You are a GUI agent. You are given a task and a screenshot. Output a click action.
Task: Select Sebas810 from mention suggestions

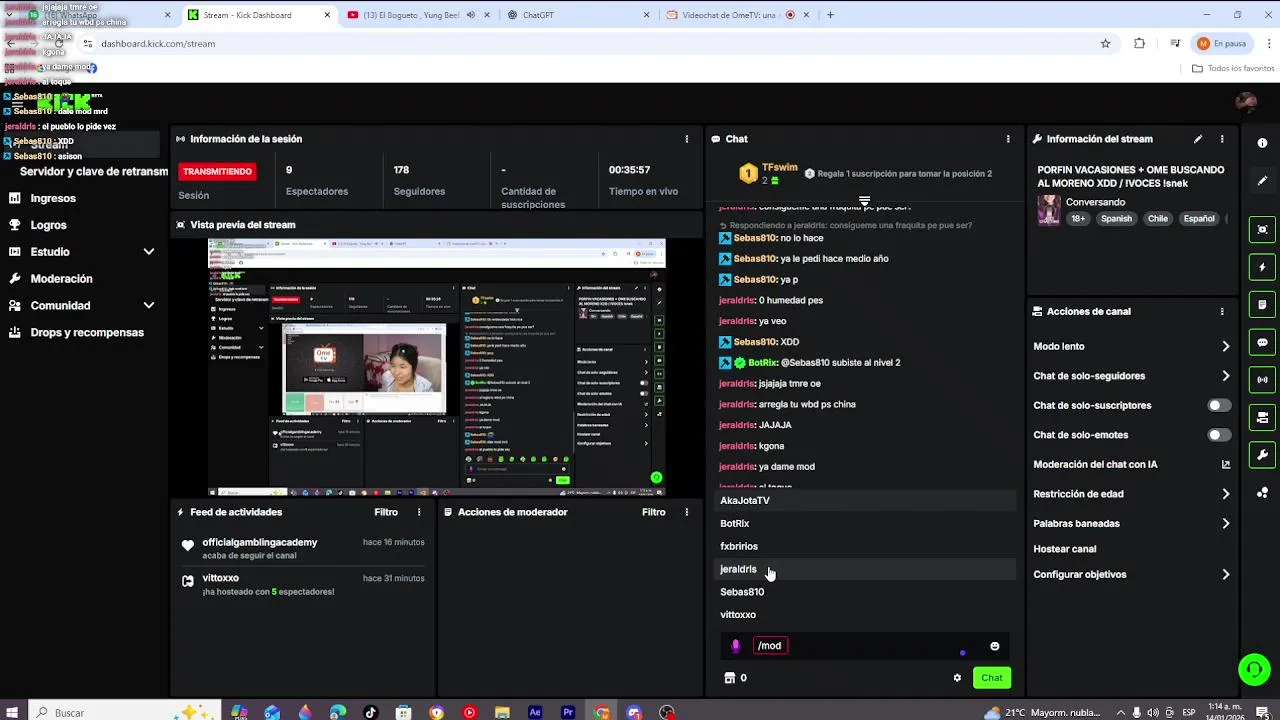[865, 592]
